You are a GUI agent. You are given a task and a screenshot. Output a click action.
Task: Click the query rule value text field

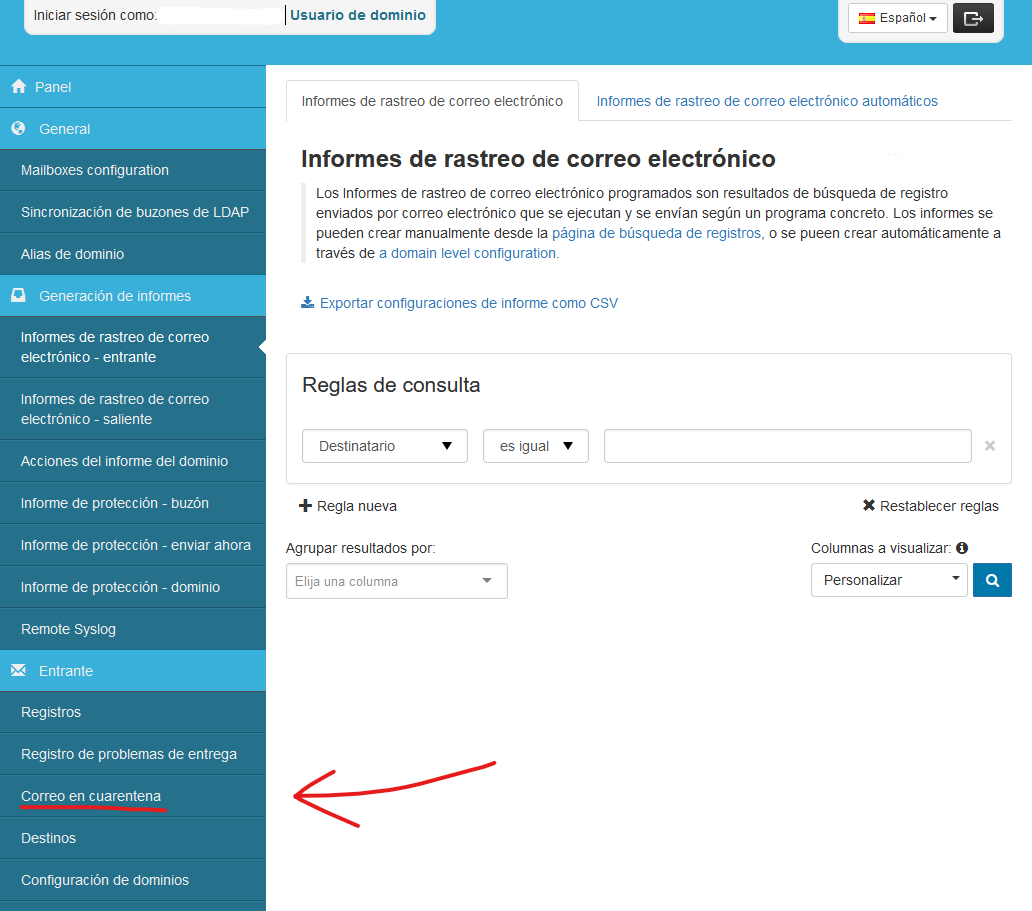787,446
